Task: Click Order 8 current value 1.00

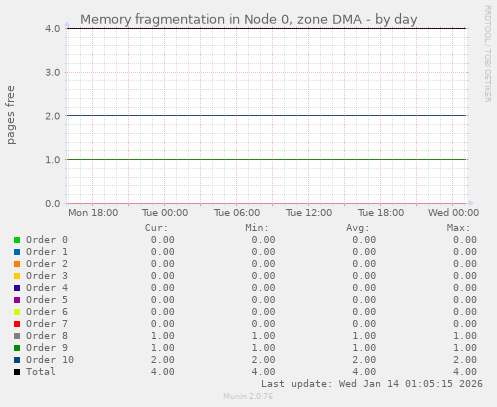Action: pyautogui.click(x=163, y=336)
